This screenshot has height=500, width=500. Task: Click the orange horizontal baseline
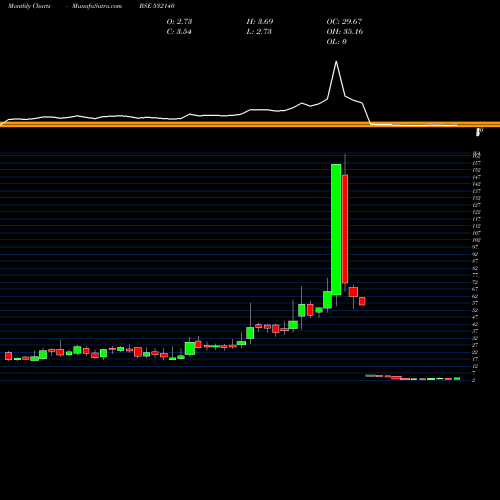(250, 124)
